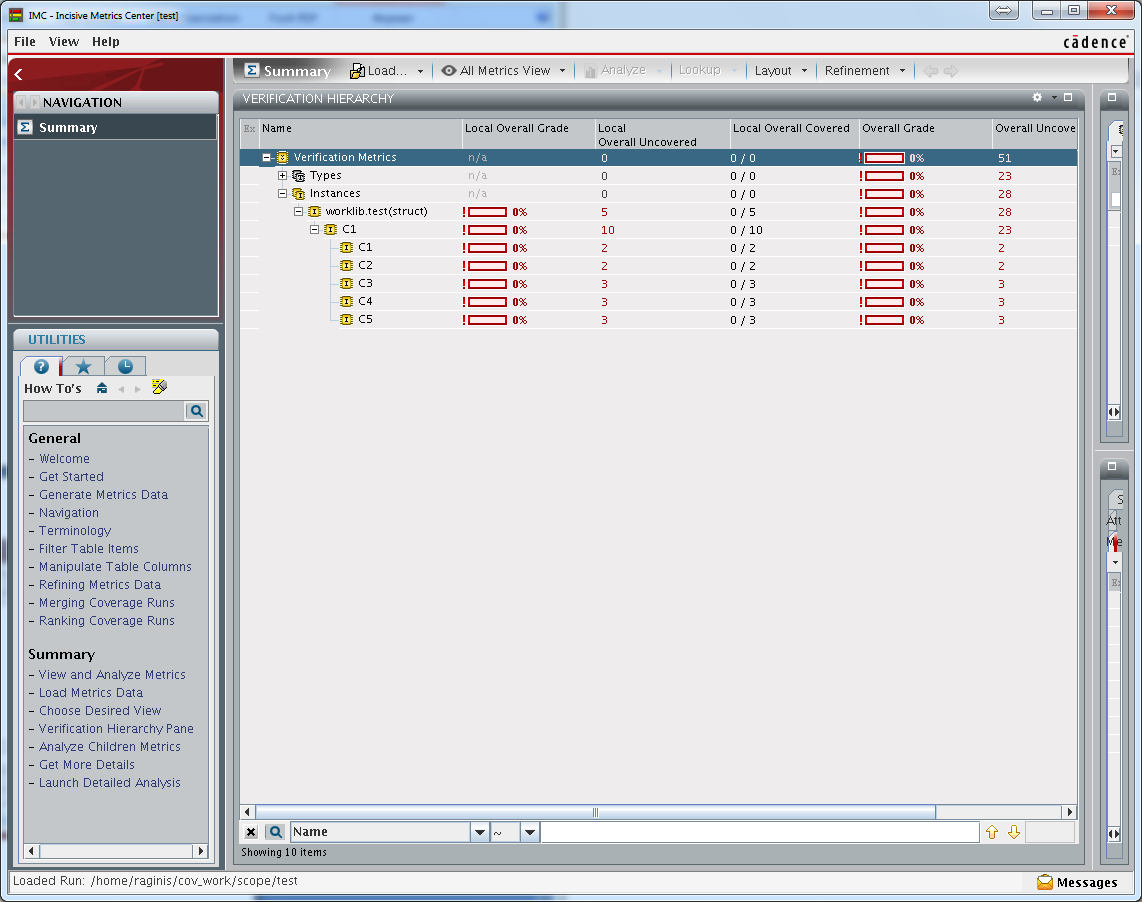Open the Help menu

106,42
